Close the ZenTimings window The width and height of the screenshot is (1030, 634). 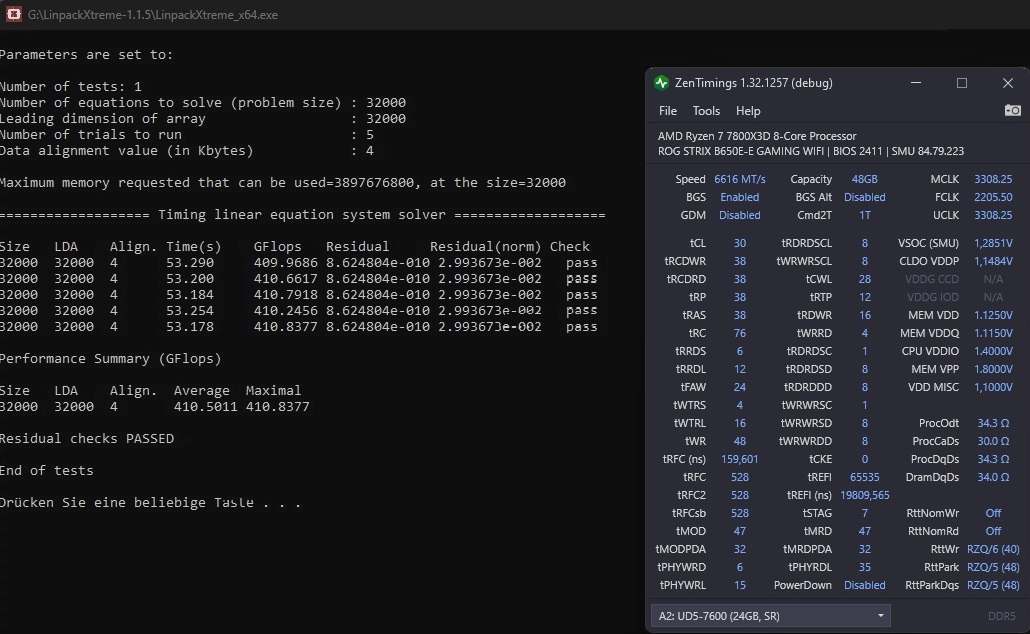pyautogui.click(x=1008, y=83)
